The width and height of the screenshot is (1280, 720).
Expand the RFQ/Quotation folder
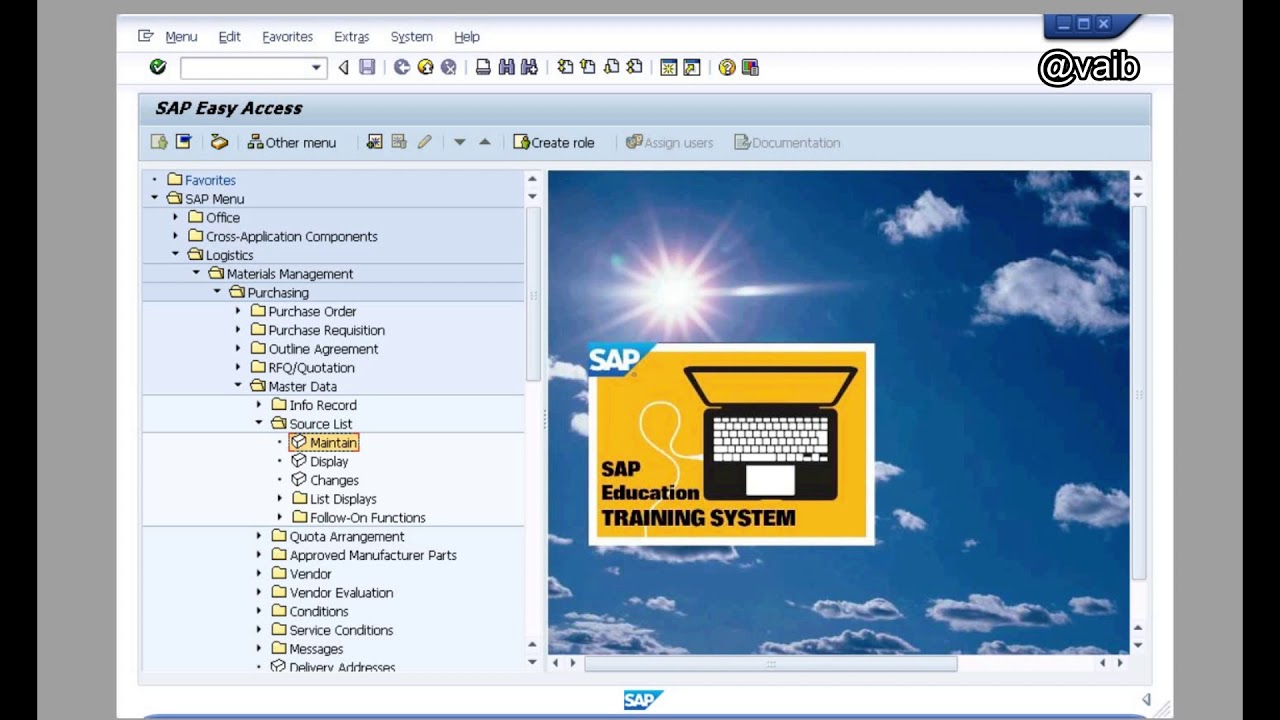pos(238,367)
